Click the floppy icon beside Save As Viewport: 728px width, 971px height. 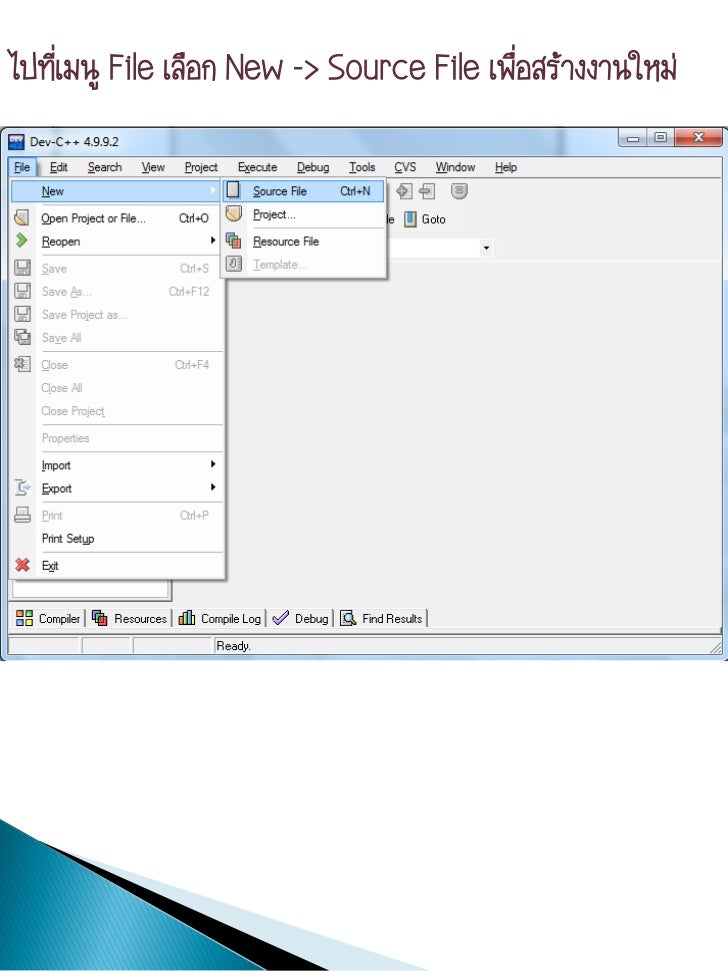pyautogui.click(x=22, y=290)
